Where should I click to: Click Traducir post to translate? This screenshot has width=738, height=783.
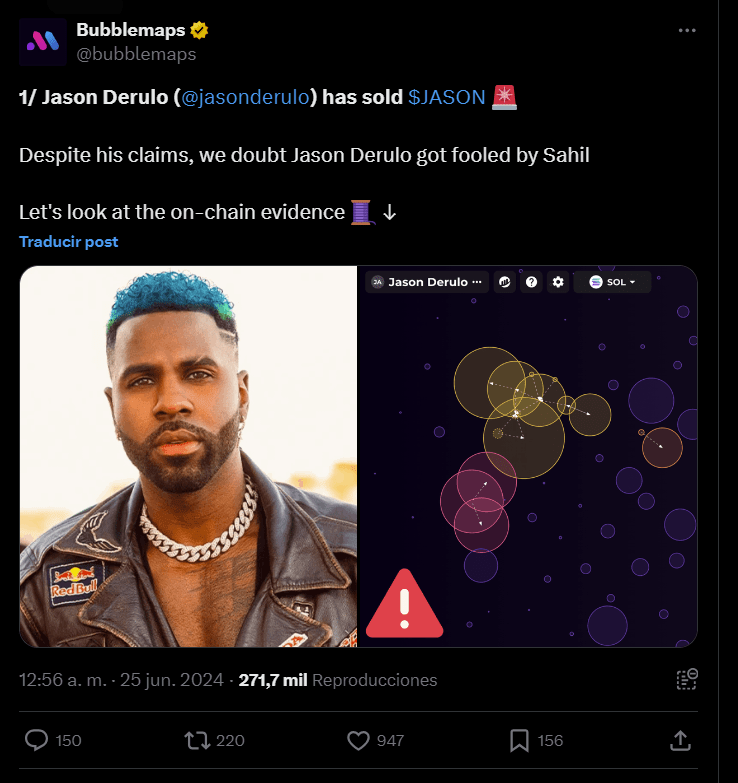click(69, 242)
